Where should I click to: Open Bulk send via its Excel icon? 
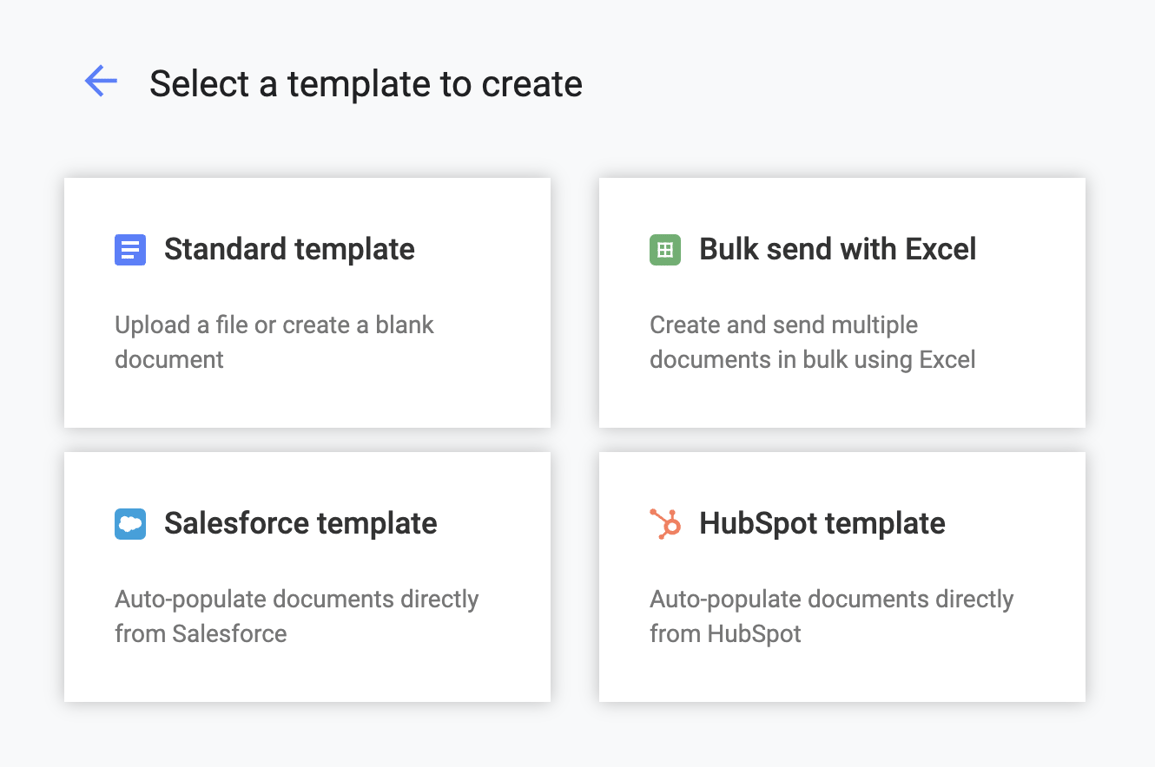click(x=665, y=249)
